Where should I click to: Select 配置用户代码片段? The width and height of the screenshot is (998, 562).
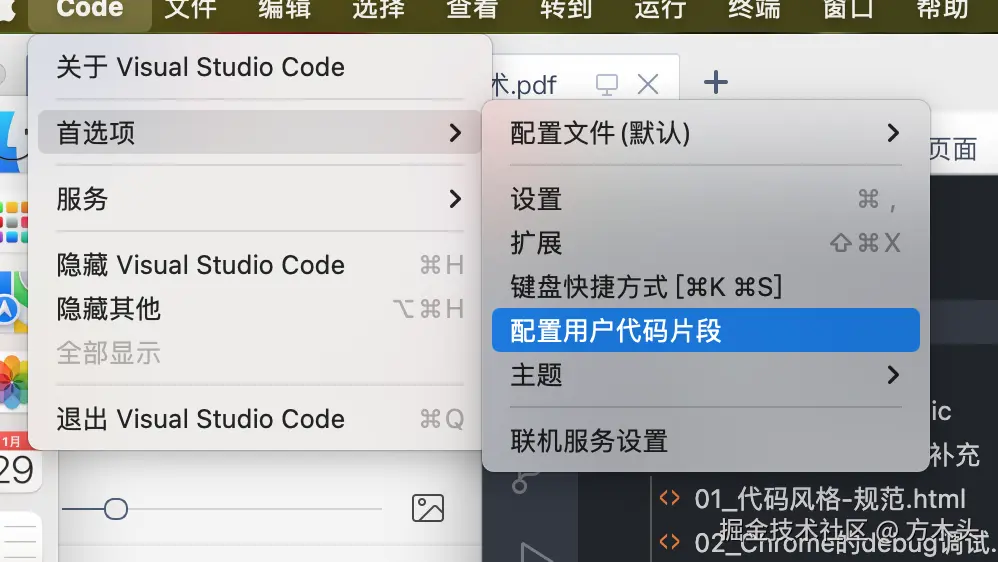pyautogui.click(x=706, y=330)
